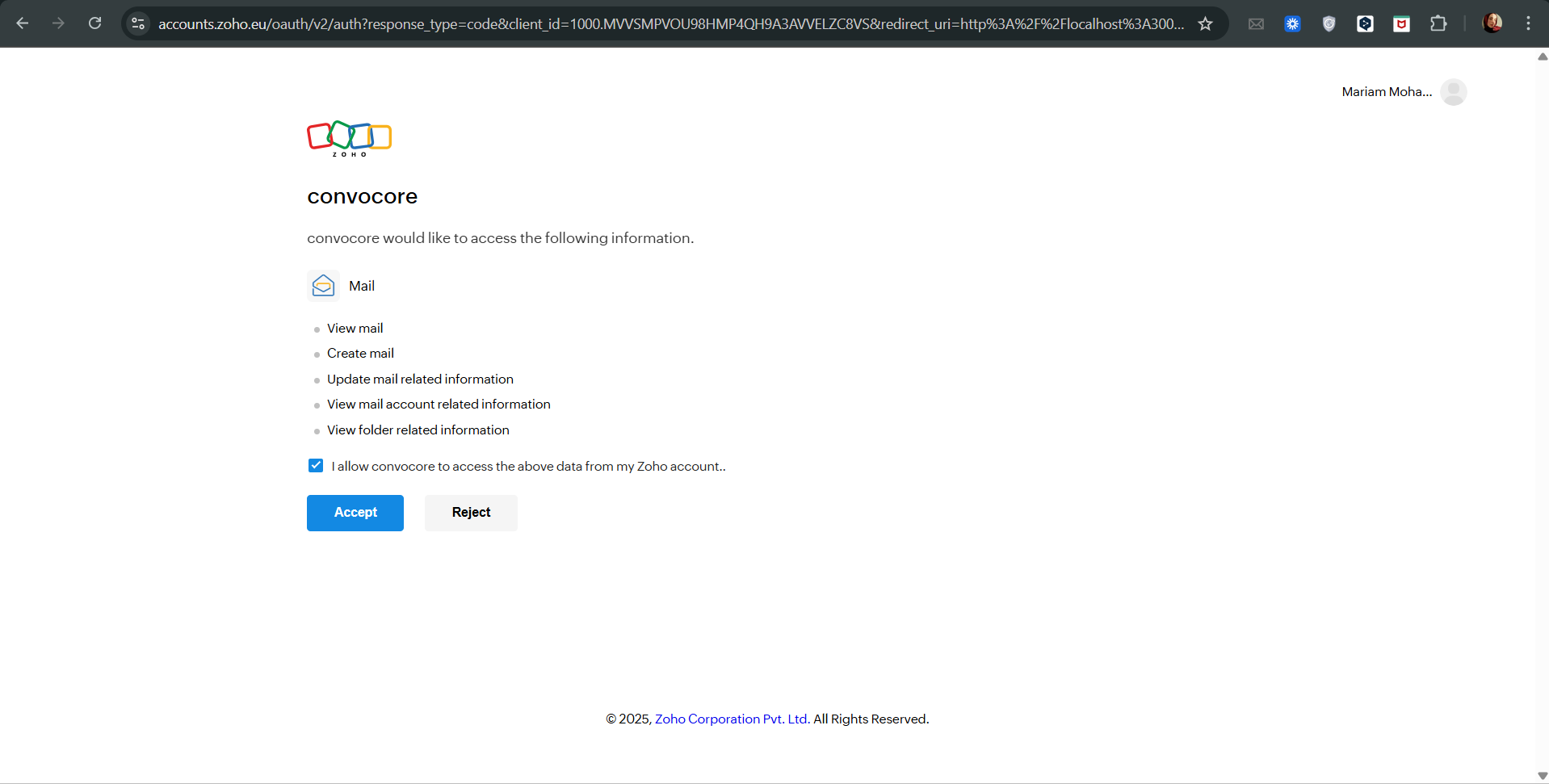
Task: Click the 'Mail' label text
Action: click(362, 286)
